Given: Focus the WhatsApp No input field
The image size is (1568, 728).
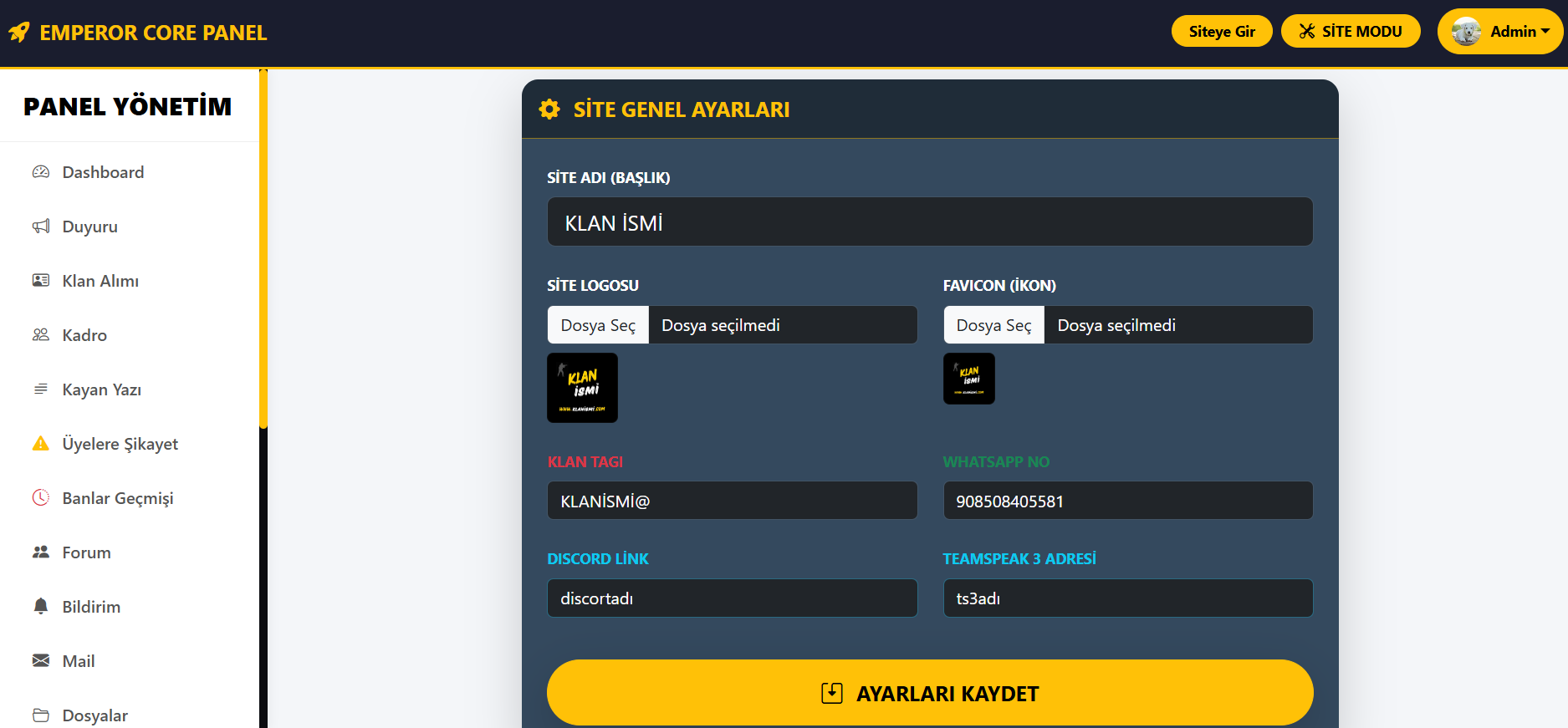Looking at the screenshot, I should coord(1128,501).
